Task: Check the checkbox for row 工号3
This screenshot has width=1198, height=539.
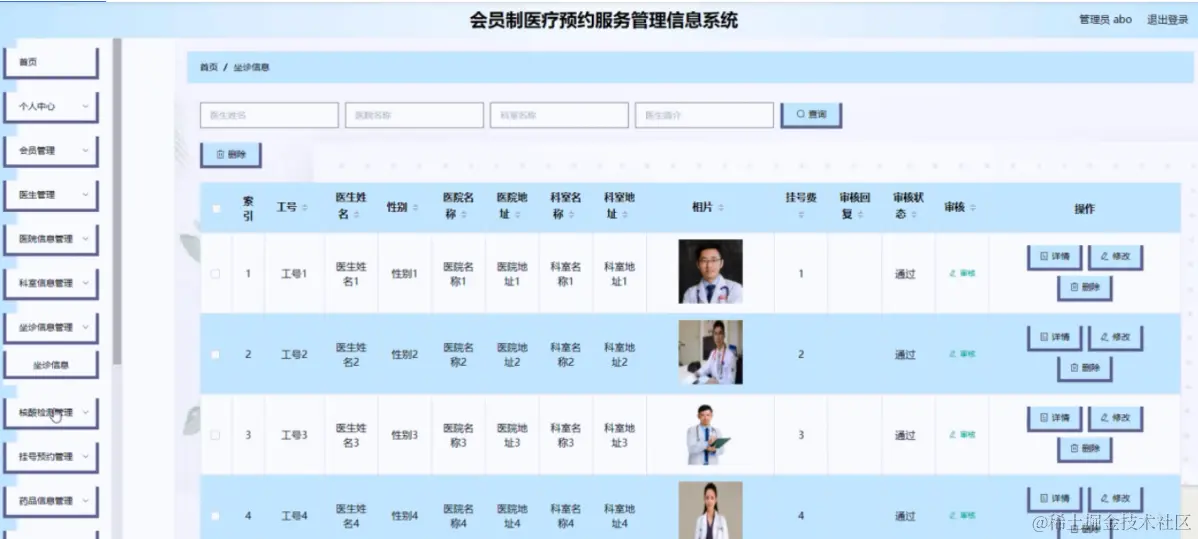Action: [x=215, y=434]
